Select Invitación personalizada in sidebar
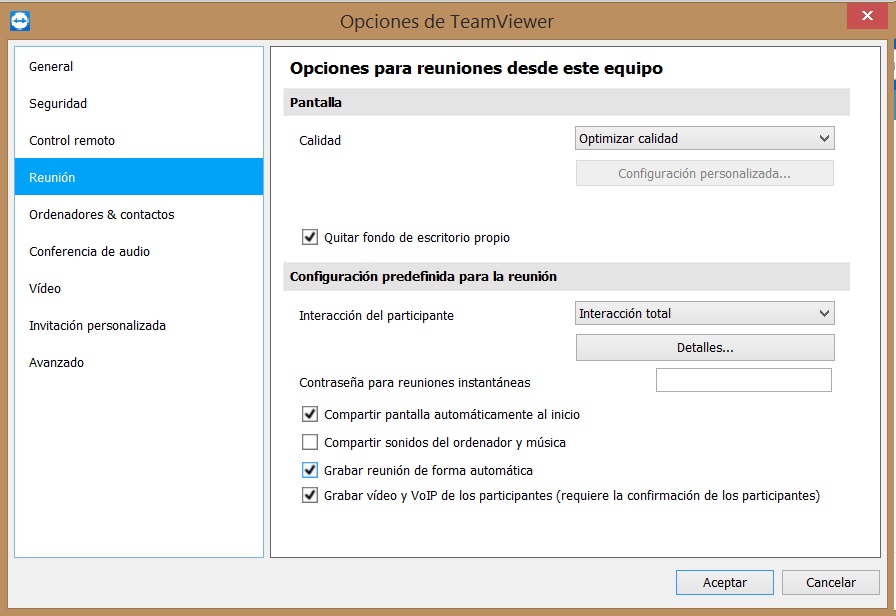 pyautogui.click(x=97, y=326)
